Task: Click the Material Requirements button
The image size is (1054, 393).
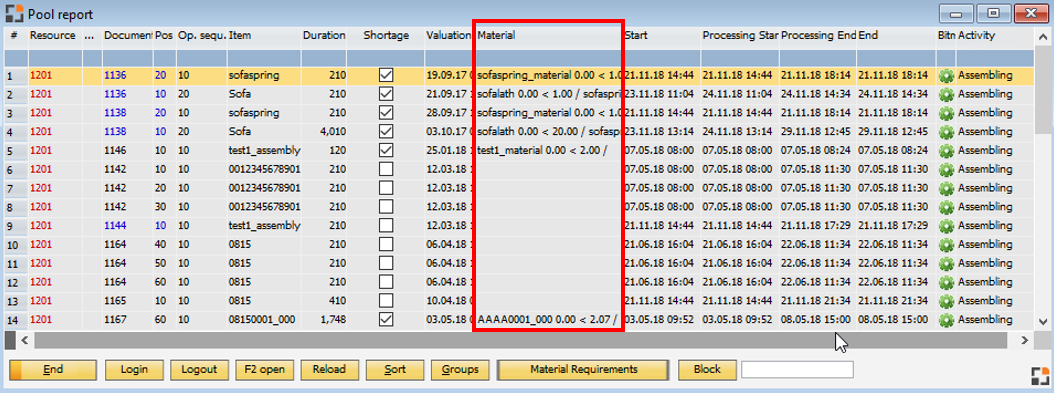Action: click(583, 369)
